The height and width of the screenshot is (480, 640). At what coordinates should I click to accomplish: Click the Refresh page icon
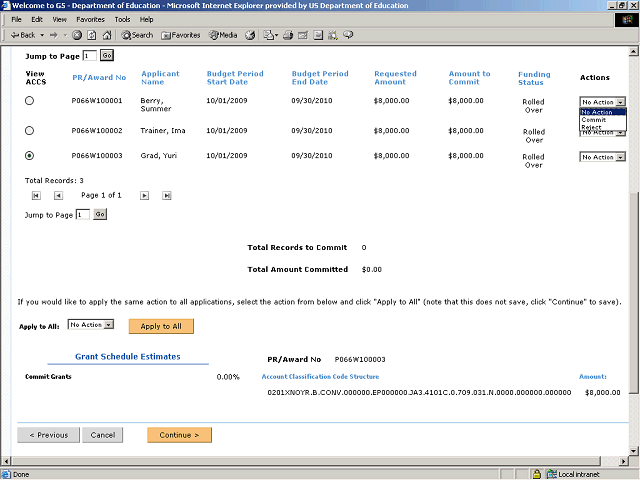(92, 35)
